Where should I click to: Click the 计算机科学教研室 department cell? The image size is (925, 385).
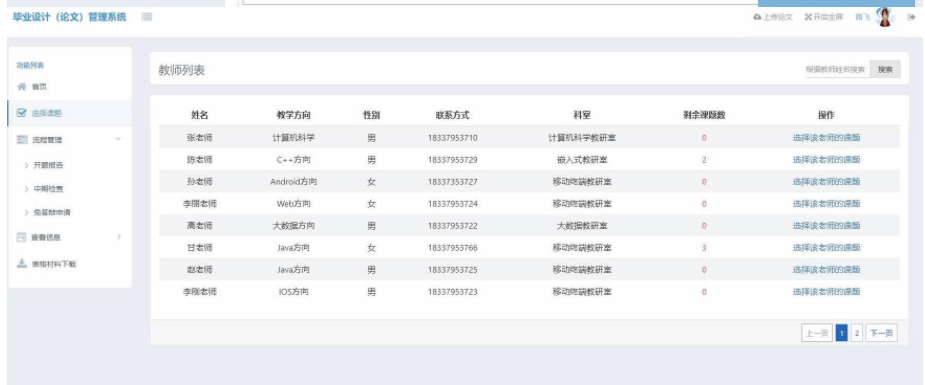(x=582, y=138)
